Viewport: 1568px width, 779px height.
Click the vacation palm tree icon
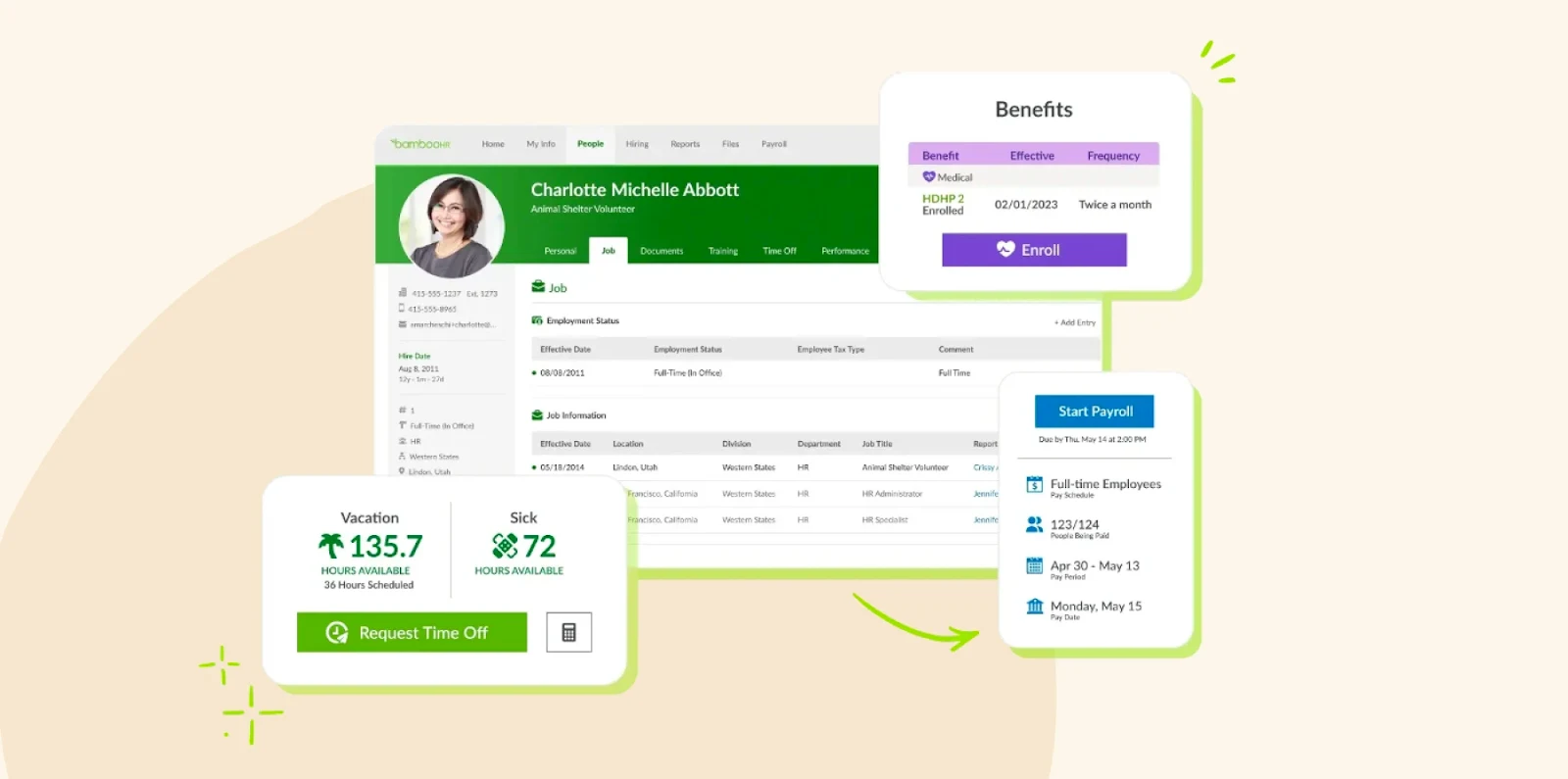[331, 545]
